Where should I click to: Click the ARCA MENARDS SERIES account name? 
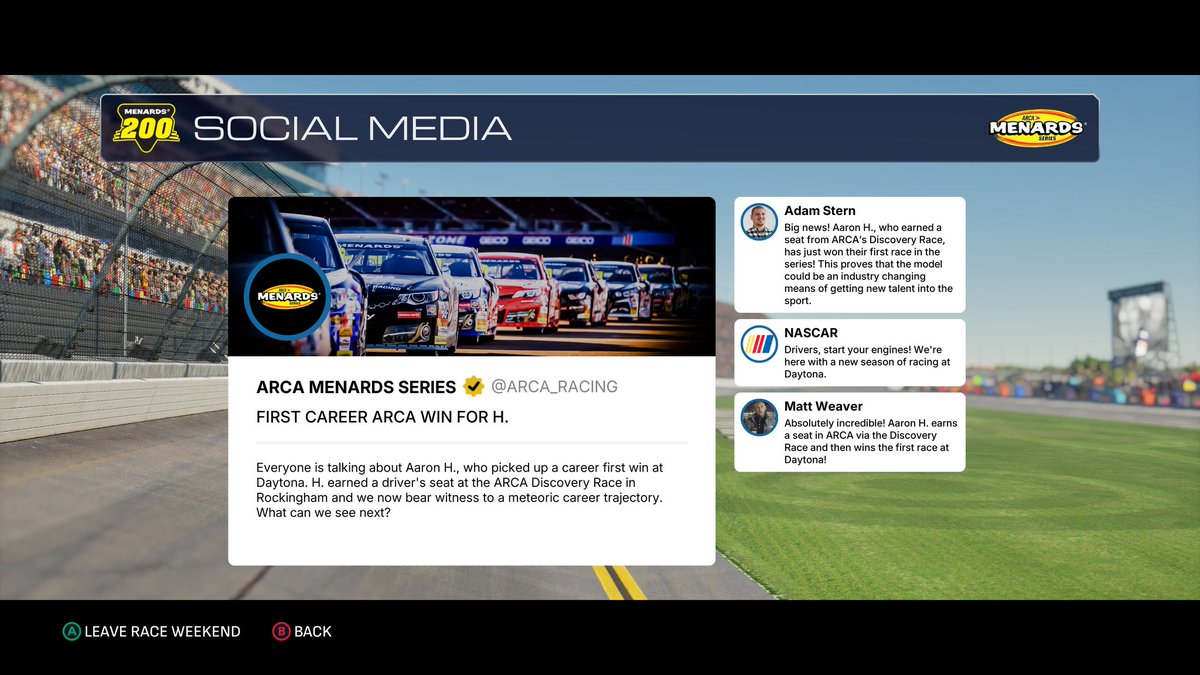tap(356, 387)
